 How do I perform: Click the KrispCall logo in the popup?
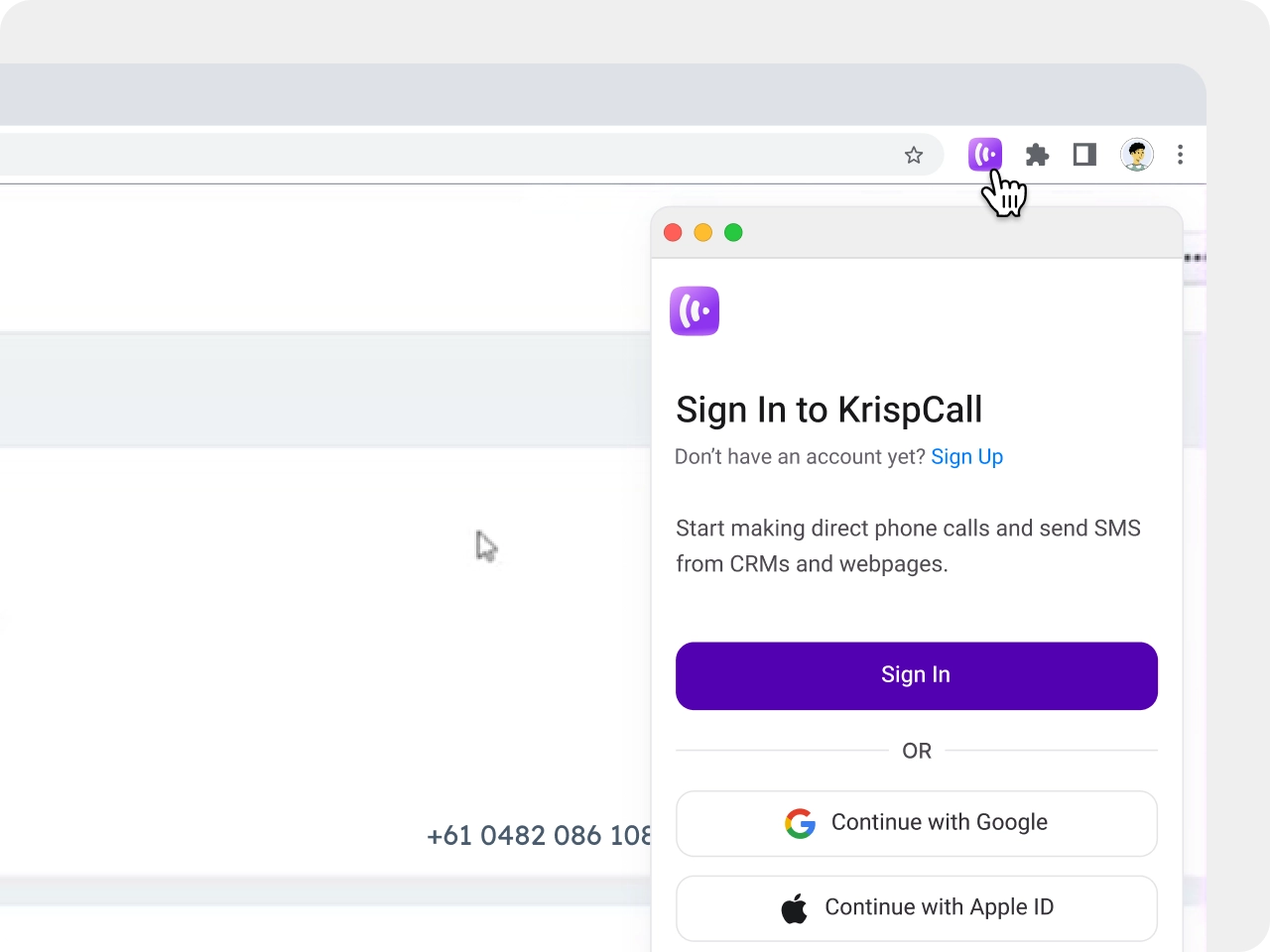click(x=695, y=311)
